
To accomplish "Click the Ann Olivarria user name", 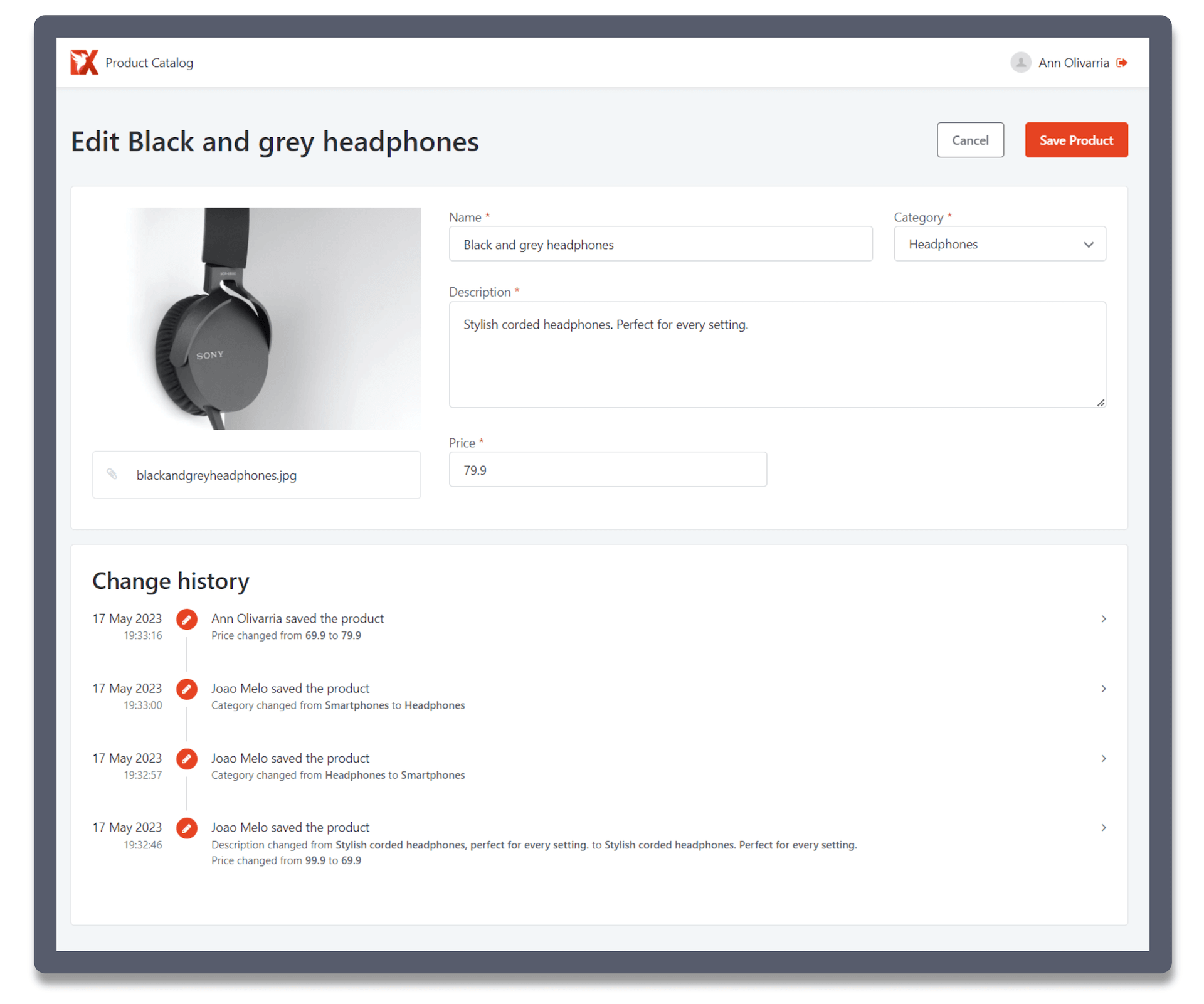I will click(x=1074, y=63).
